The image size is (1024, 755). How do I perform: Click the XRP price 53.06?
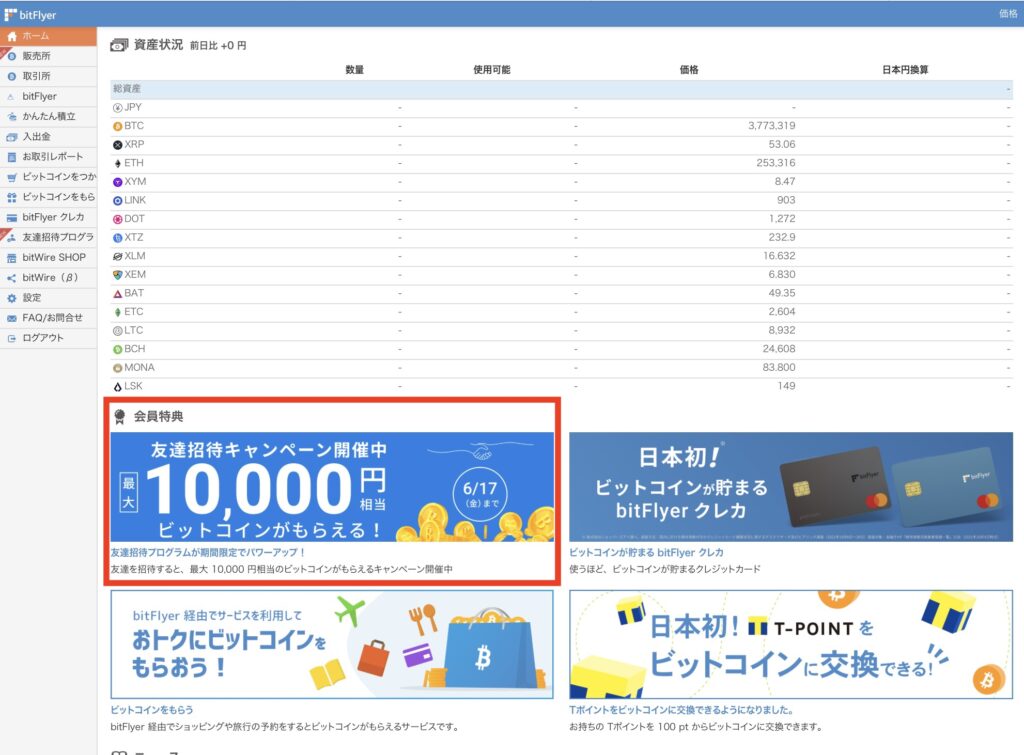(x=782, y=145)
